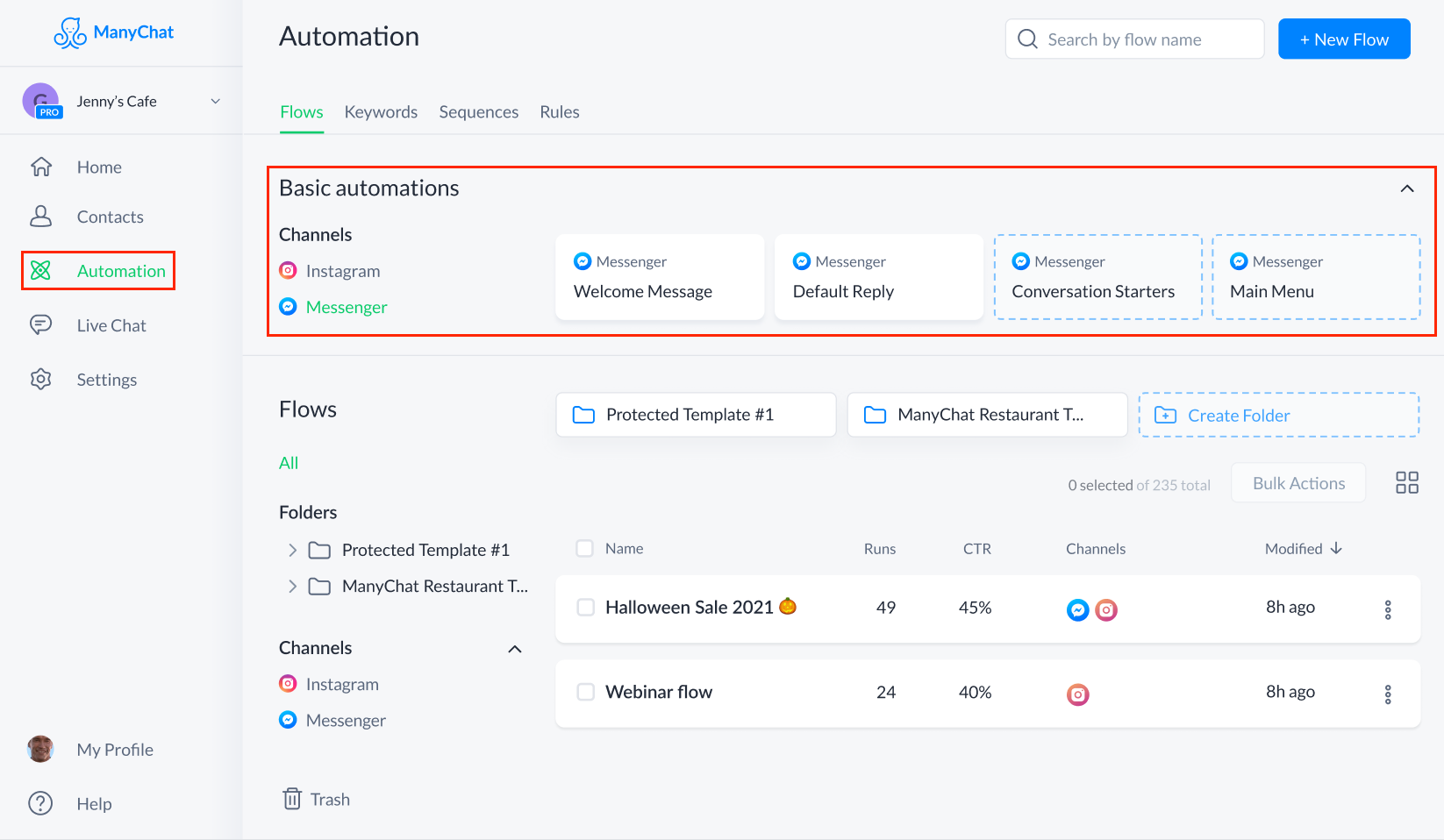Open Jenny's Cafe account avatar
1444x840 pixels.
41,101
